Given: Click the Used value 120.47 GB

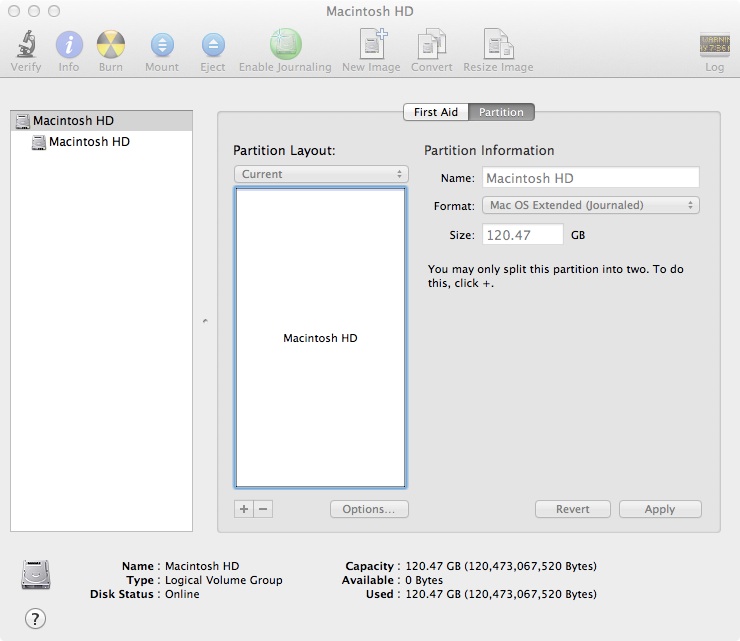Looking at the screenshot, I should pos(501,594).
